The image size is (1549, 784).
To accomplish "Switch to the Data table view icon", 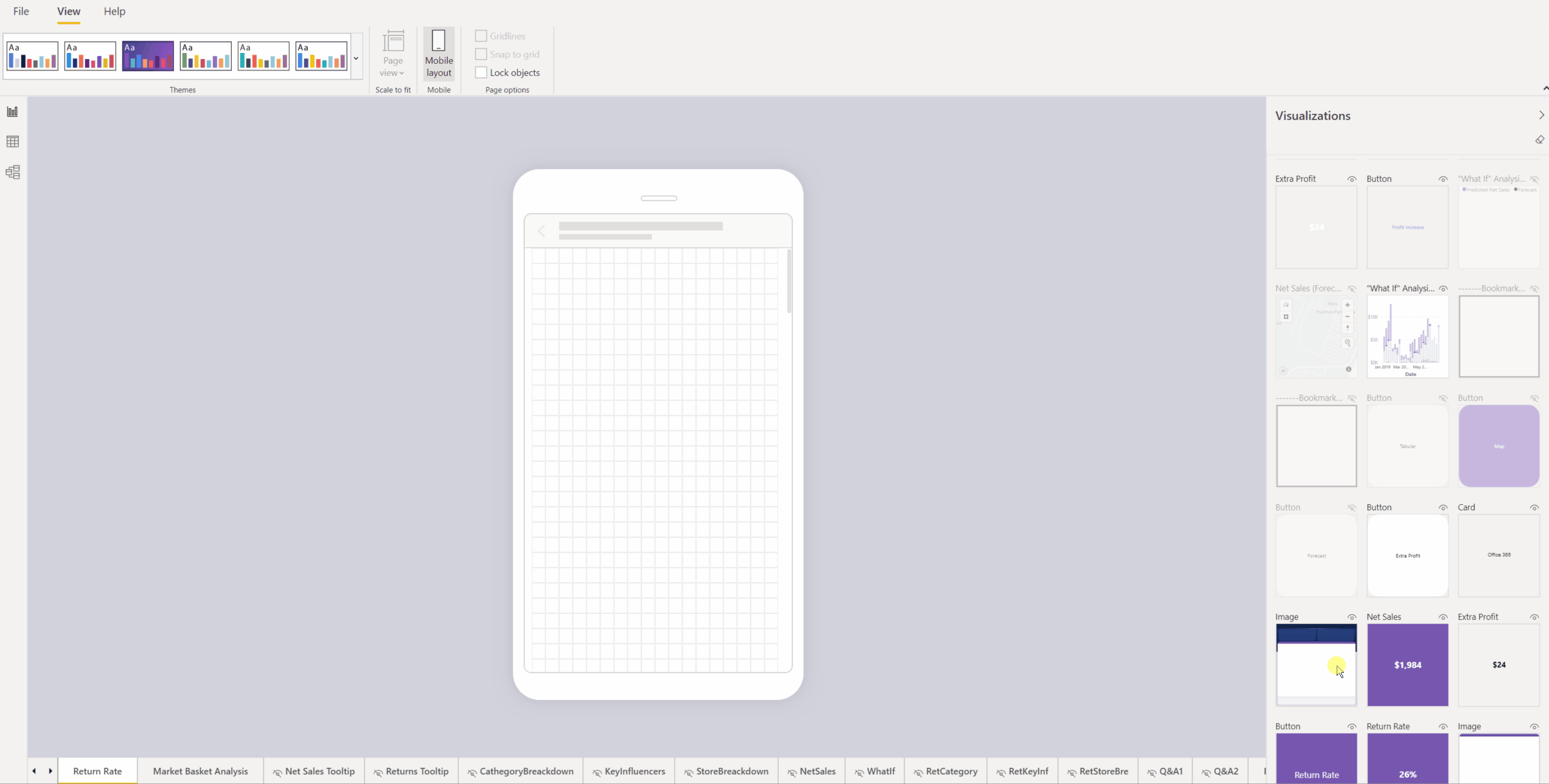I will click(x=12, y=142).
